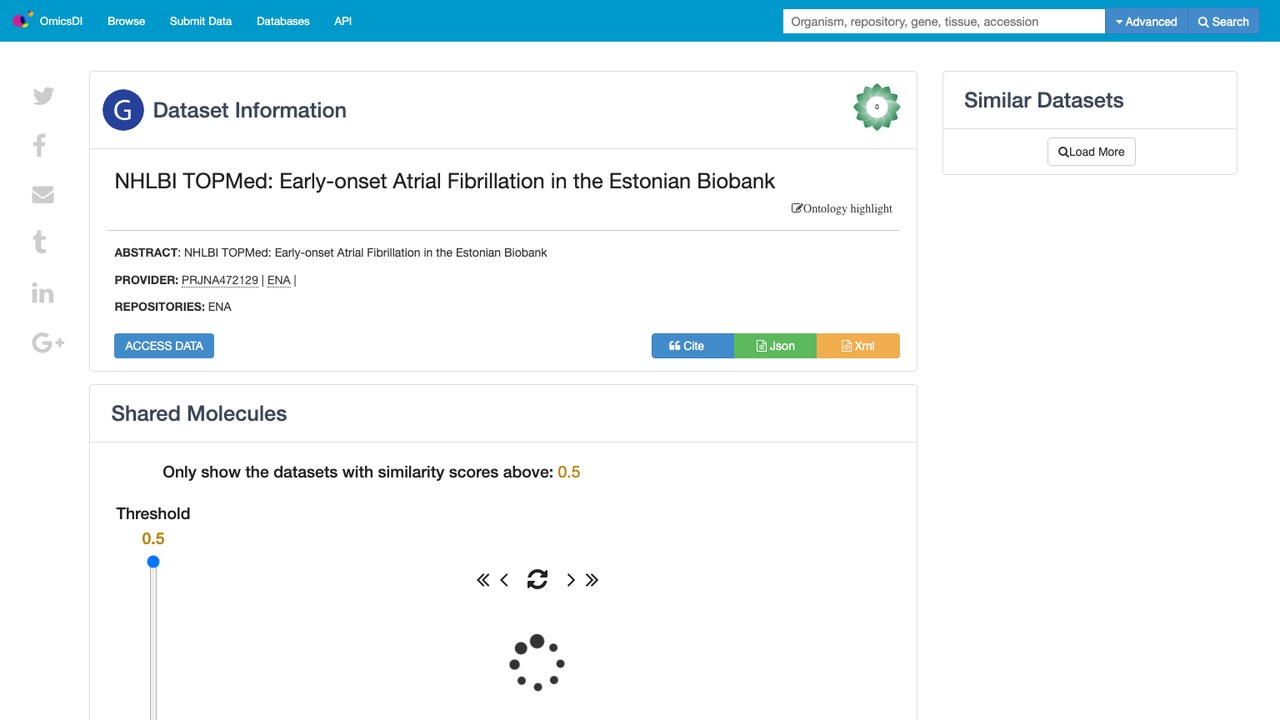Image resolution: width=1280 pixels, height=720 pixels.
Task: Go to previous page single-left arrow
Action: [504, 580]
